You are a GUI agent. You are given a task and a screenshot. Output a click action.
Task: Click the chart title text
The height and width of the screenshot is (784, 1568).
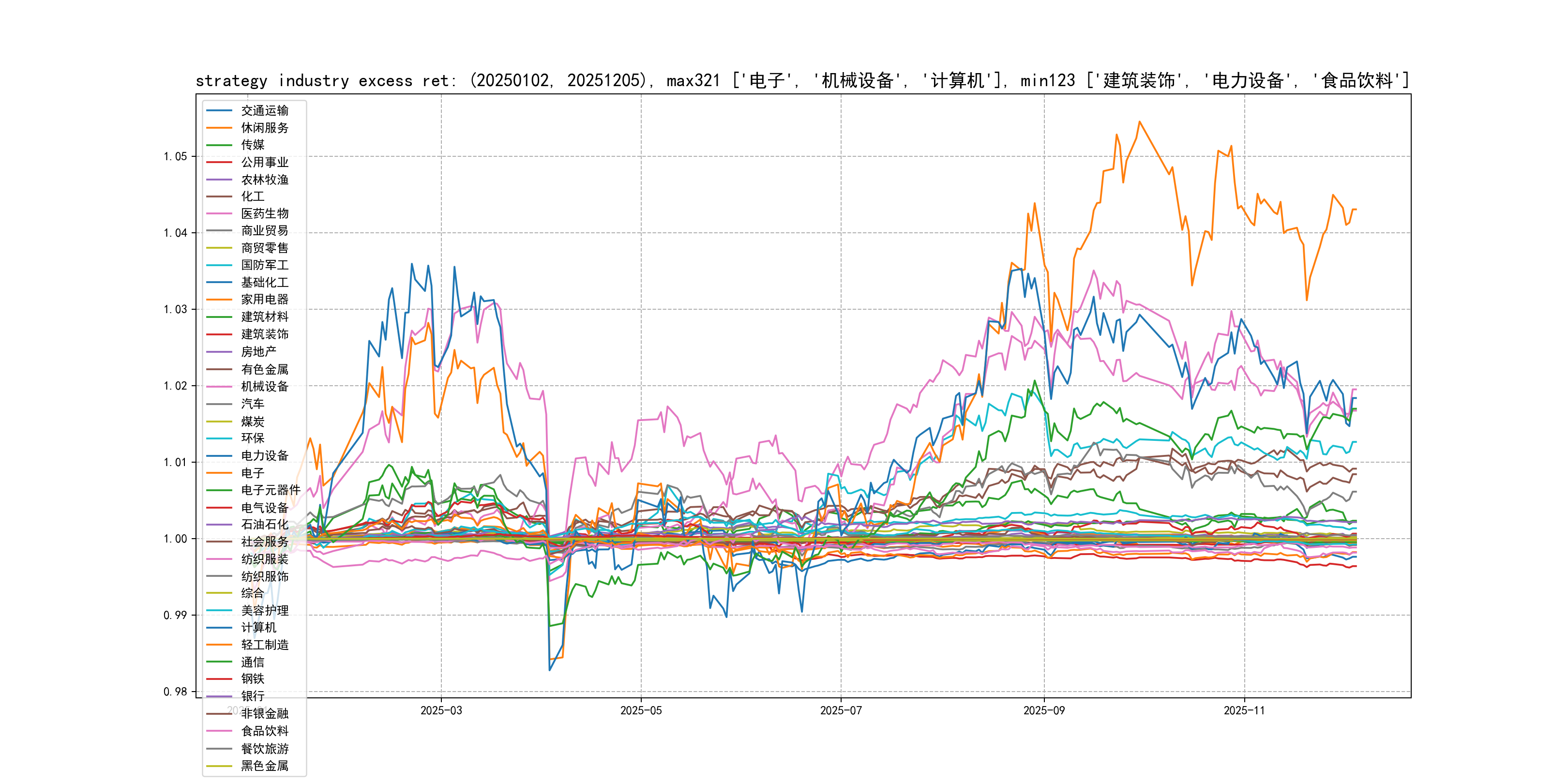[802, 80]
